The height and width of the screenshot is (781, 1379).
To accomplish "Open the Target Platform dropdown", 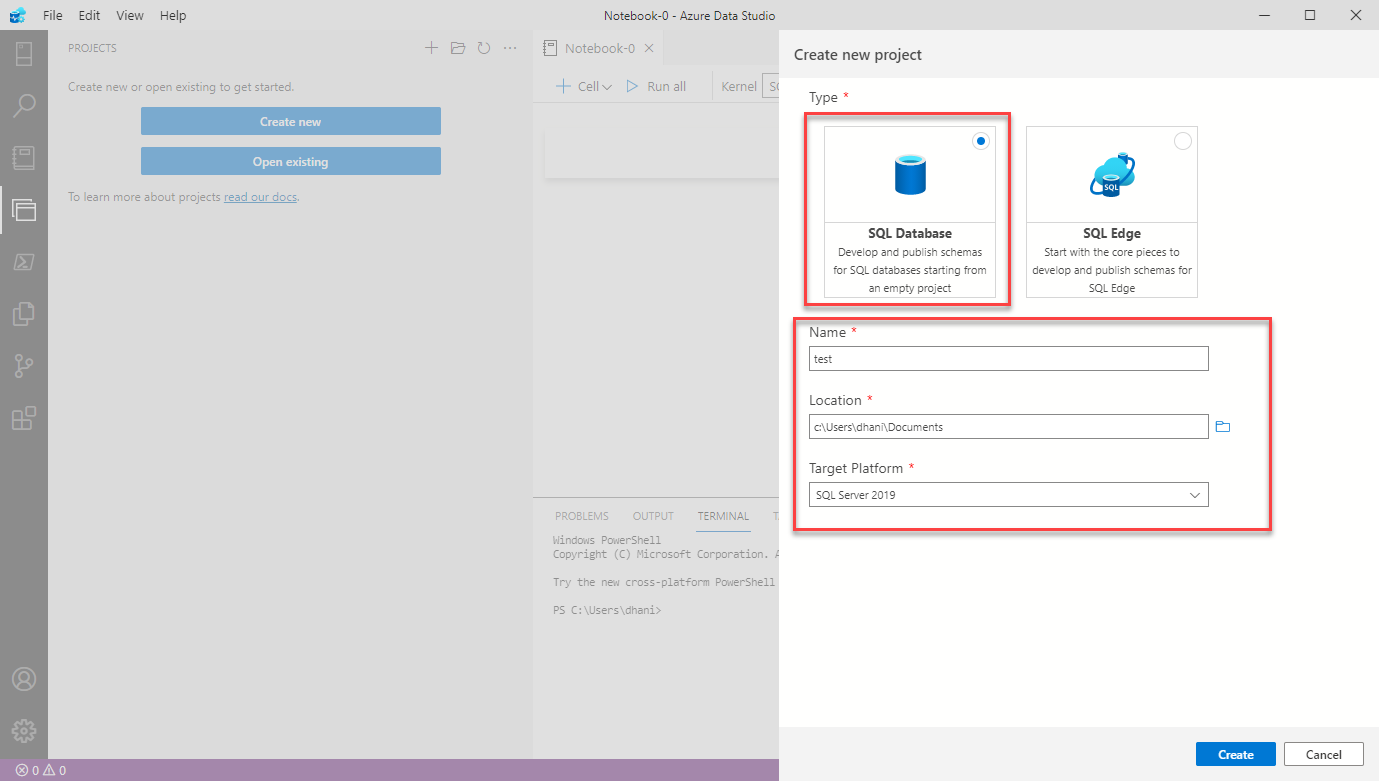I will click(x=1009, y=495).
